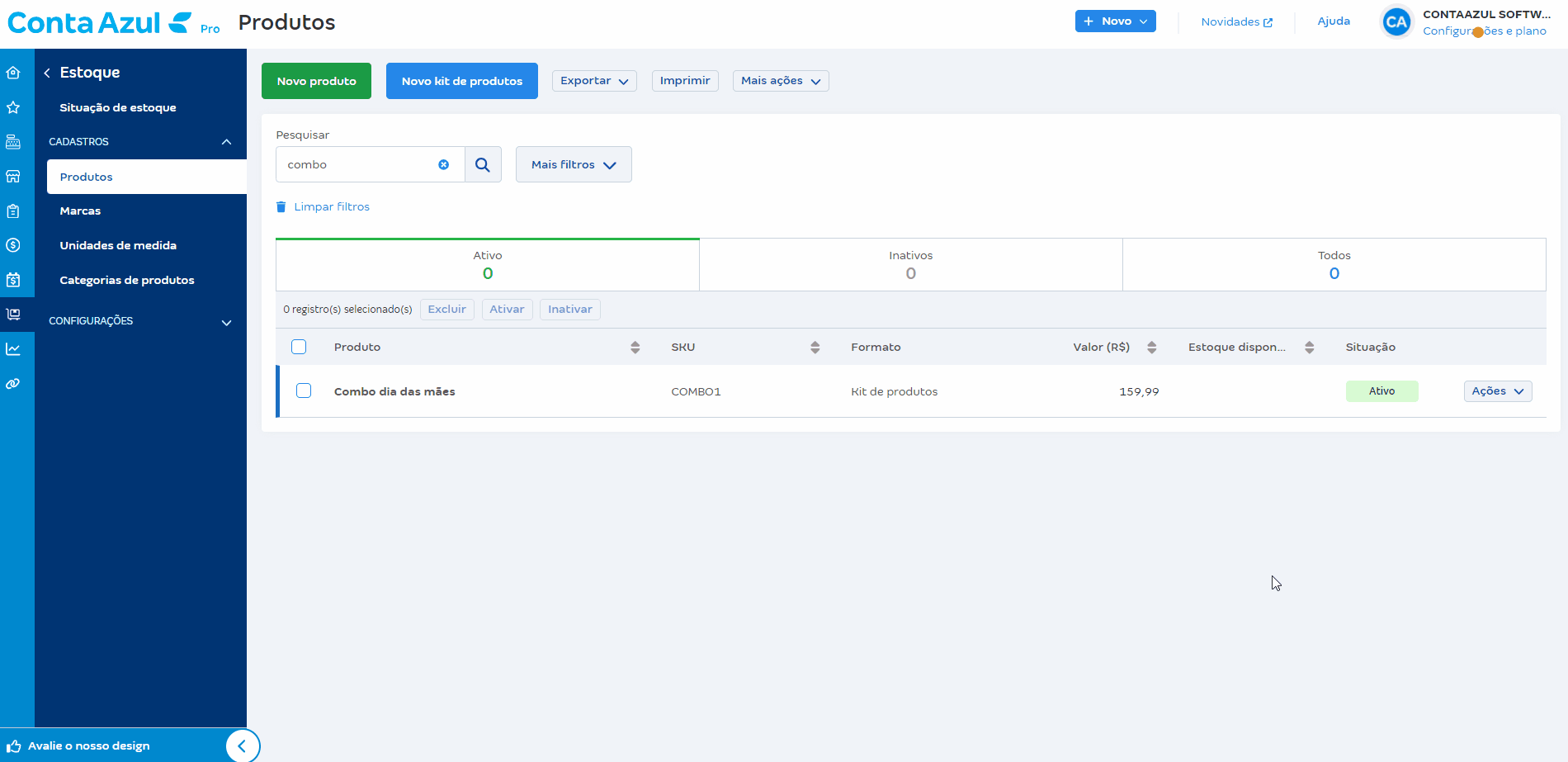1568x762 pixels.
Task: Sort by SKU column arrows
Action: tap(815, 348)
